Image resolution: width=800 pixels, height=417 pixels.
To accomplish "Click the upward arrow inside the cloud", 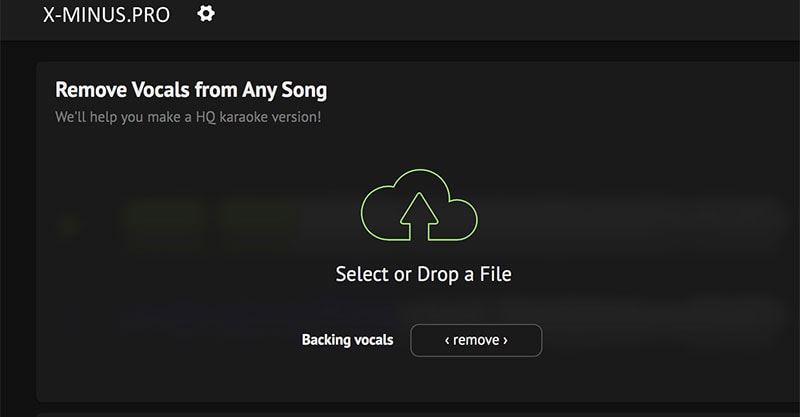I will click(419, 216).
